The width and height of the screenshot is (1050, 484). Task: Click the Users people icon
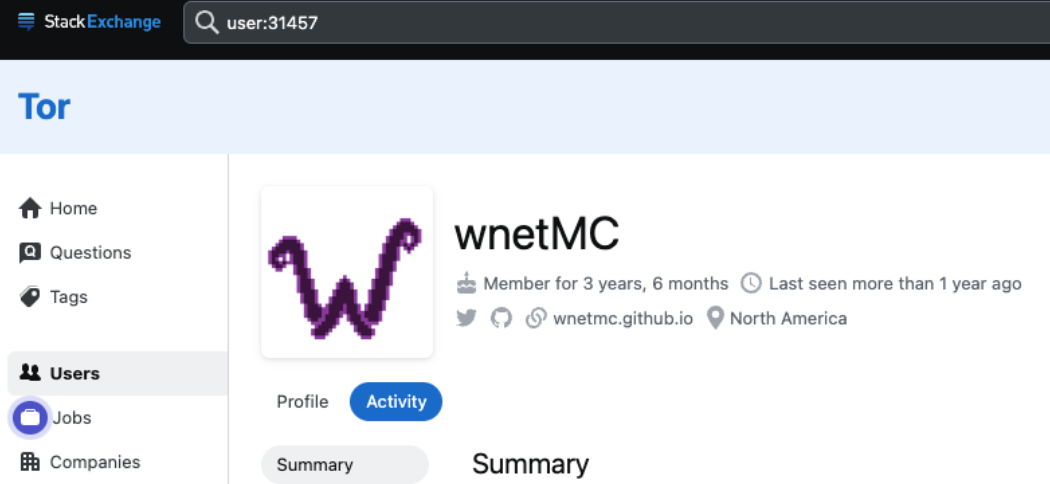(x=30, y=373)
